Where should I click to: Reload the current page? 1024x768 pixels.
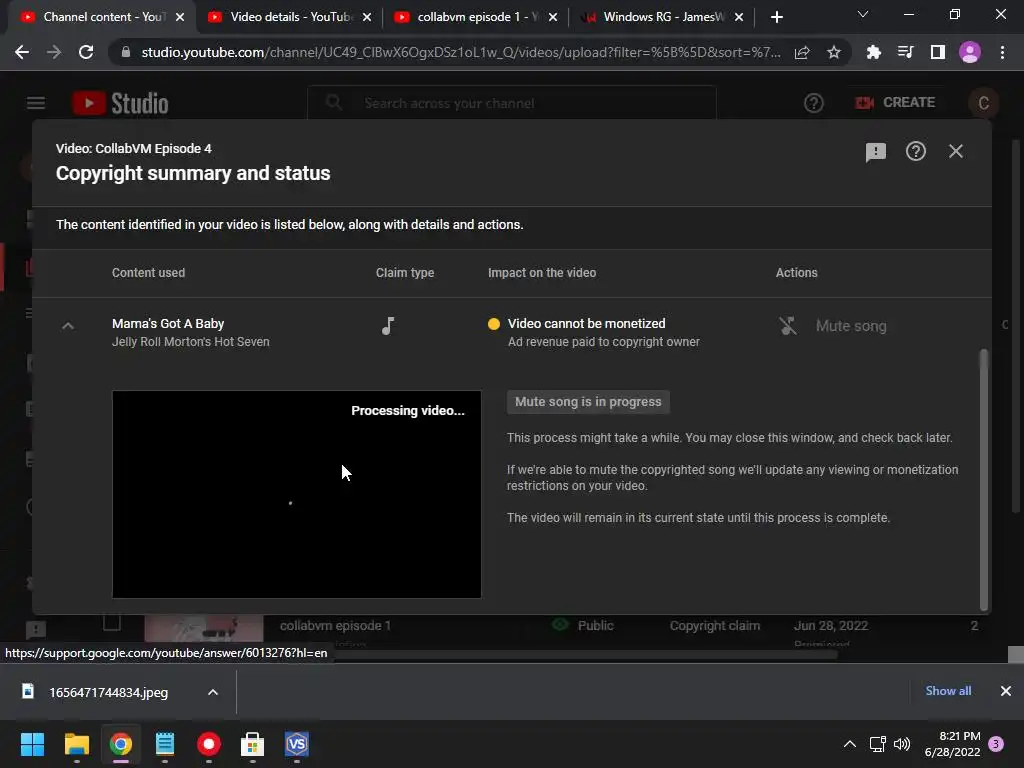[86, 52]
